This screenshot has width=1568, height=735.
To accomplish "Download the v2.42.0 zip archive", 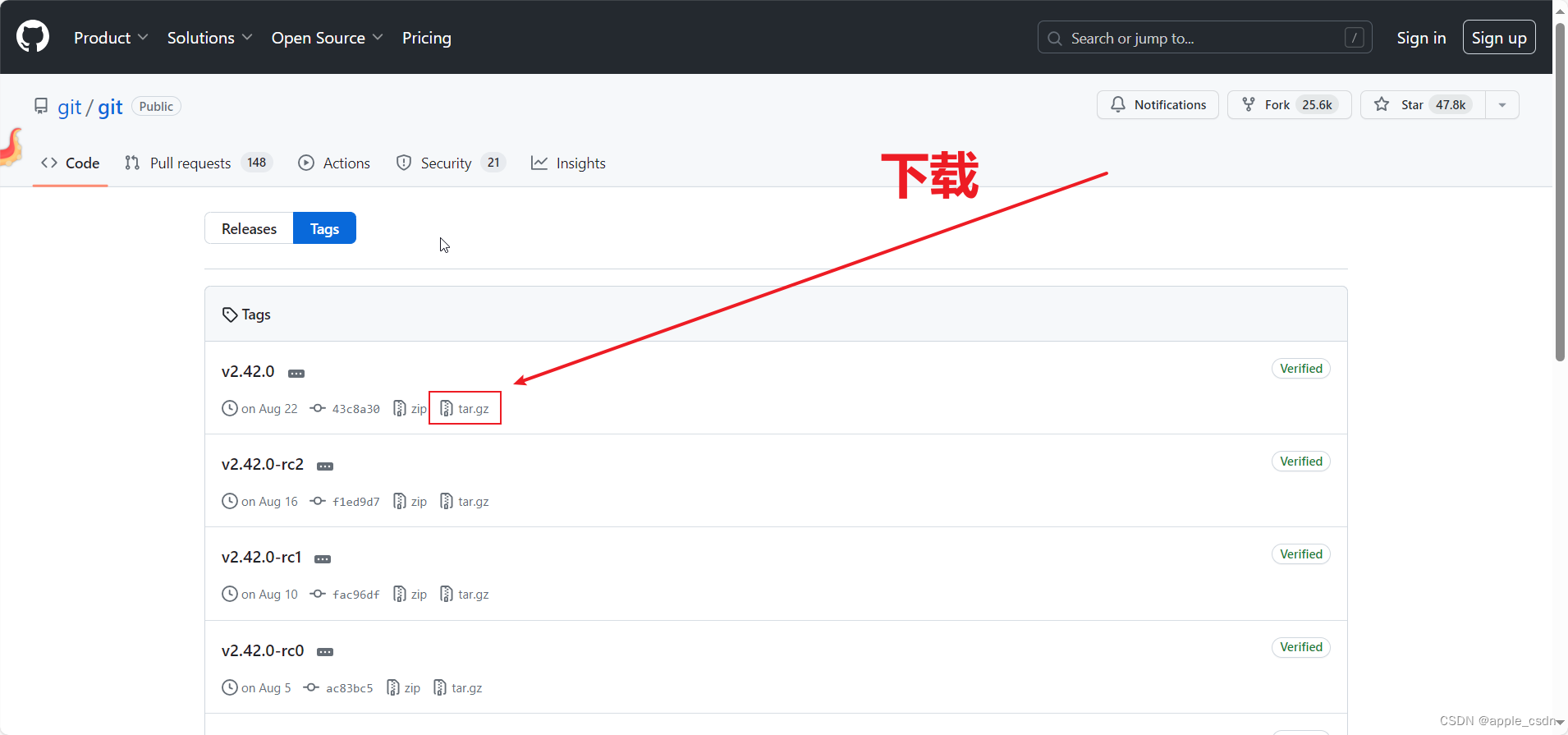I will click(x=410, y=408).
